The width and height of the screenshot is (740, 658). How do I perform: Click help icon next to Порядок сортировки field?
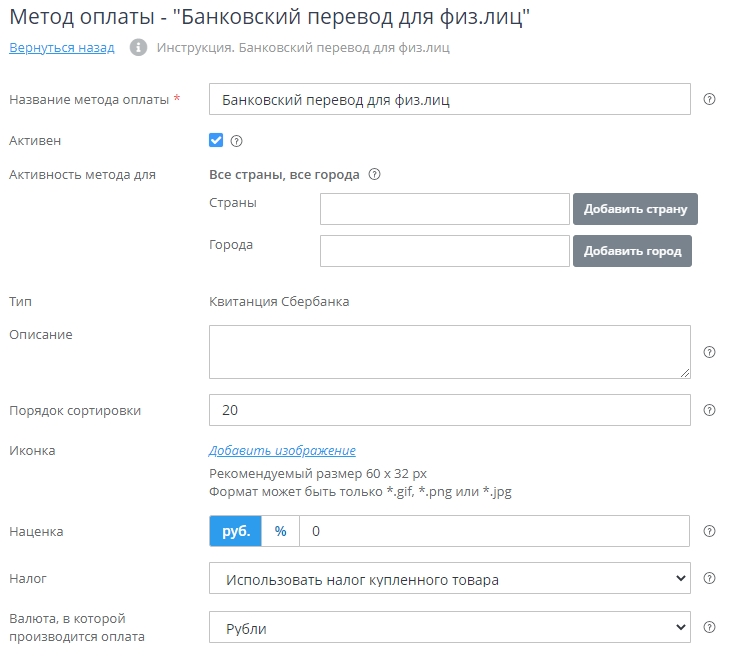coord(710,410)
